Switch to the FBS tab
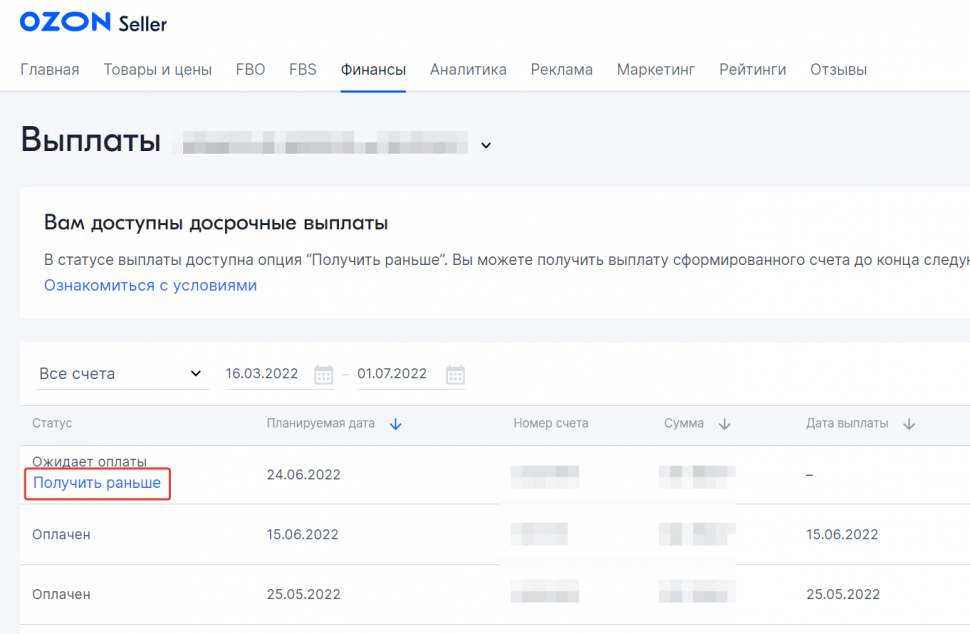Image resolution: width=970 pixels, height=634 pixels. [303, 69]
